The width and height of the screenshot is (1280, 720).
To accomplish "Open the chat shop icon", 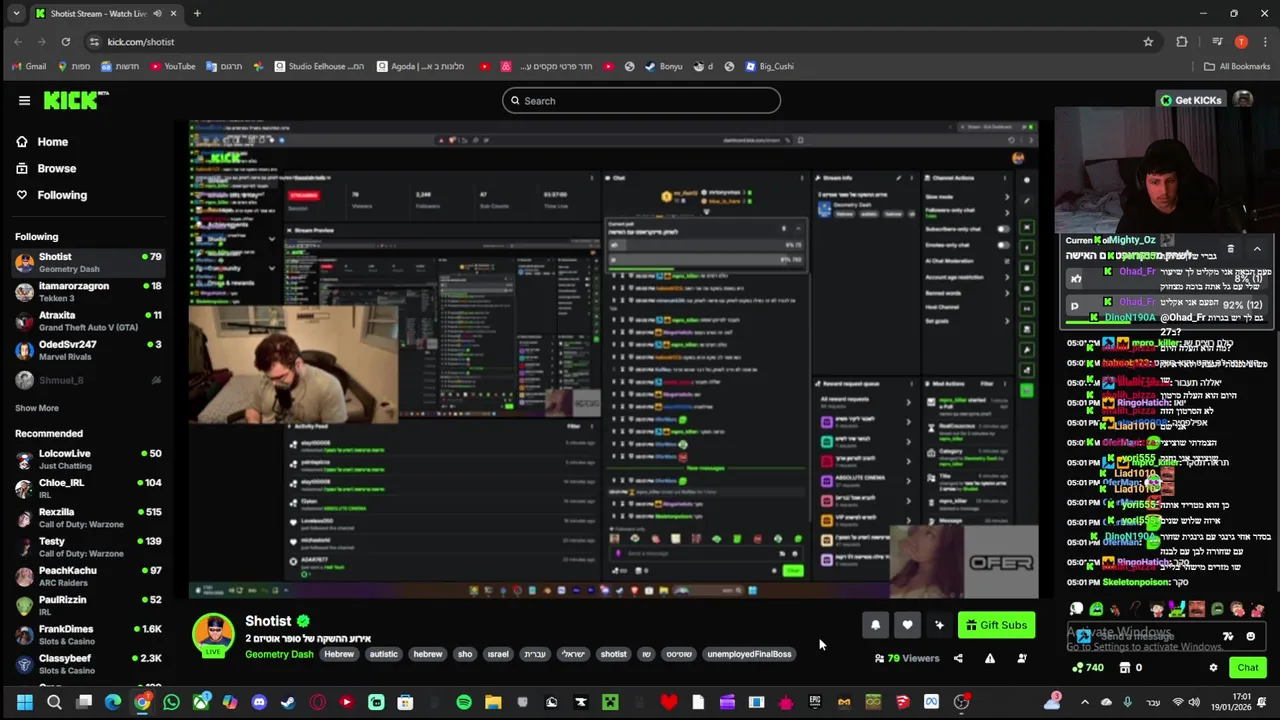I will click(x=1125, y=668).
